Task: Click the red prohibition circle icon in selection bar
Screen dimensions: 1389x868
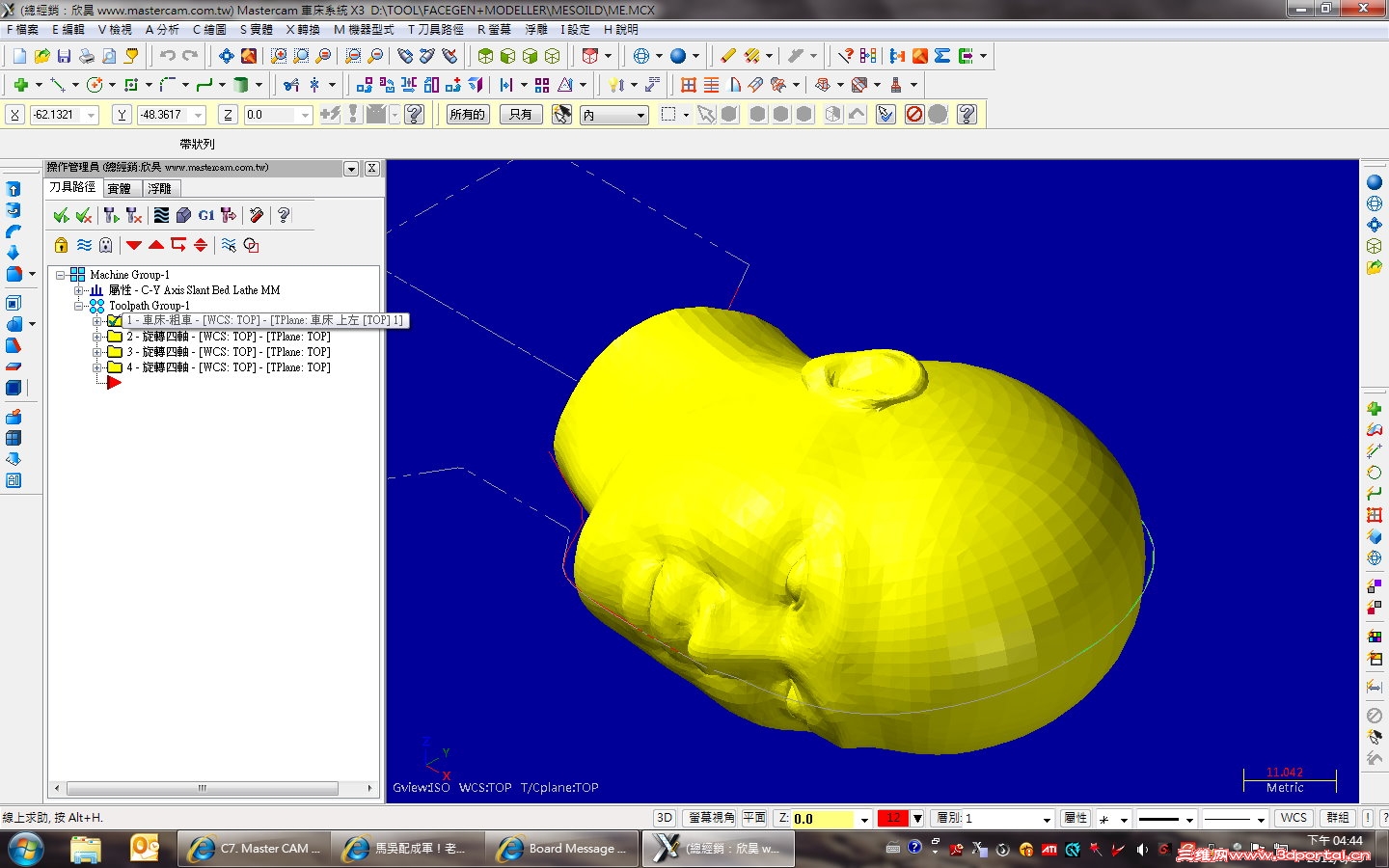Action: (x=914, y=115)
